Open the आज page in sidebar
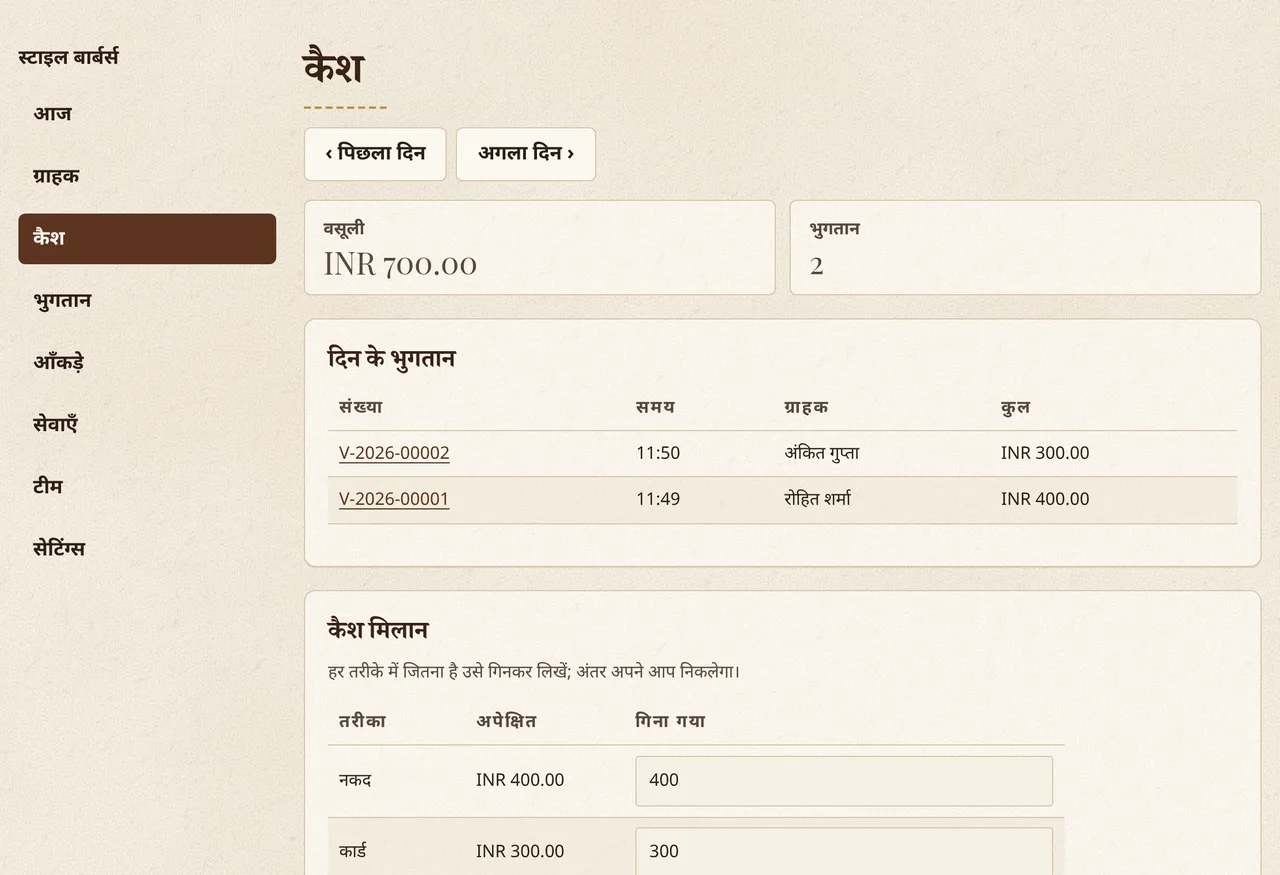Image resolution: width=1280 pixels, height=875 pixels. pyautogui.click(x=147, y=114)
